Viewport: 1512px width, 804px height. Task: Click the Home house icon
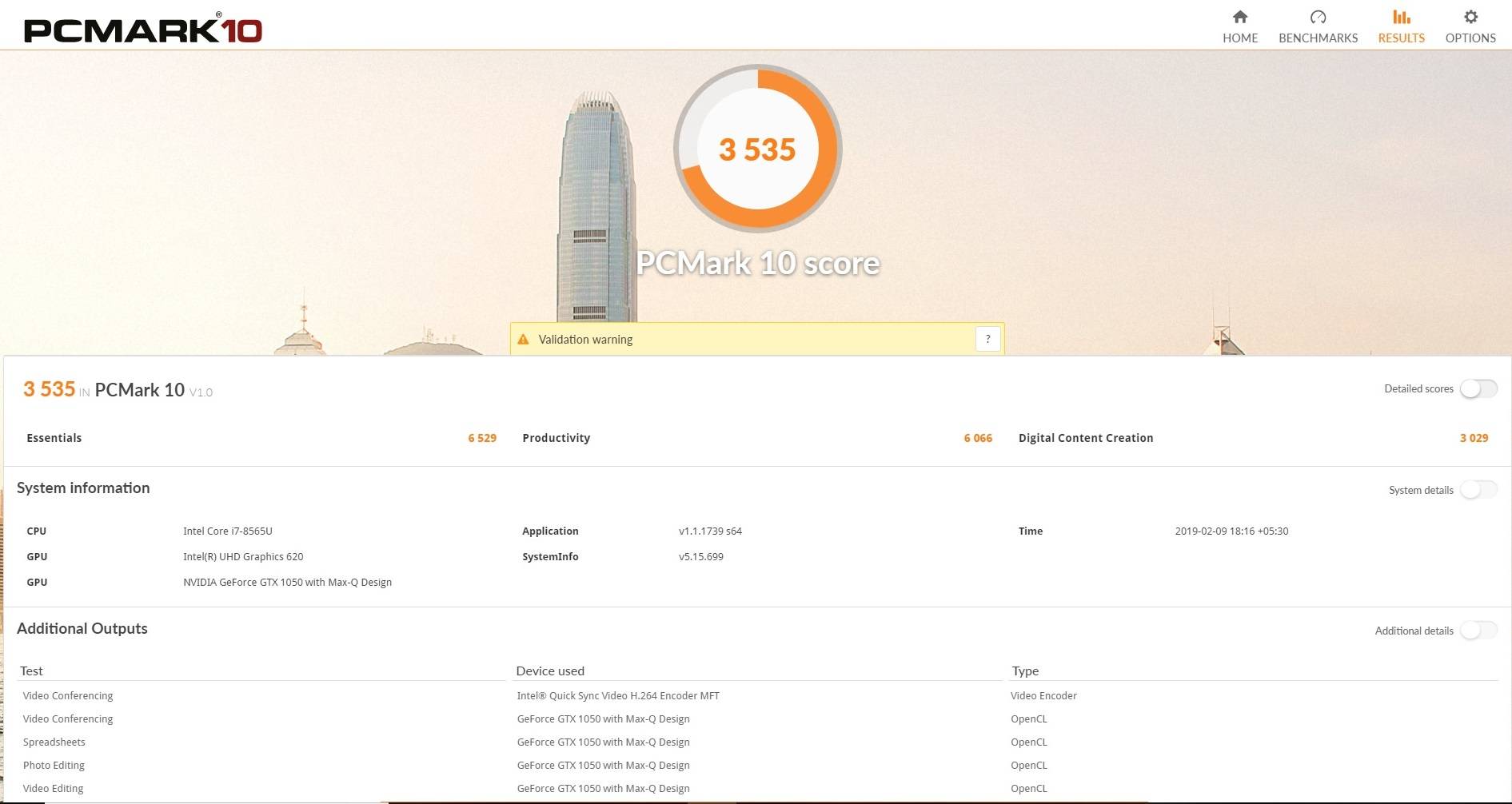point(1240,17)
